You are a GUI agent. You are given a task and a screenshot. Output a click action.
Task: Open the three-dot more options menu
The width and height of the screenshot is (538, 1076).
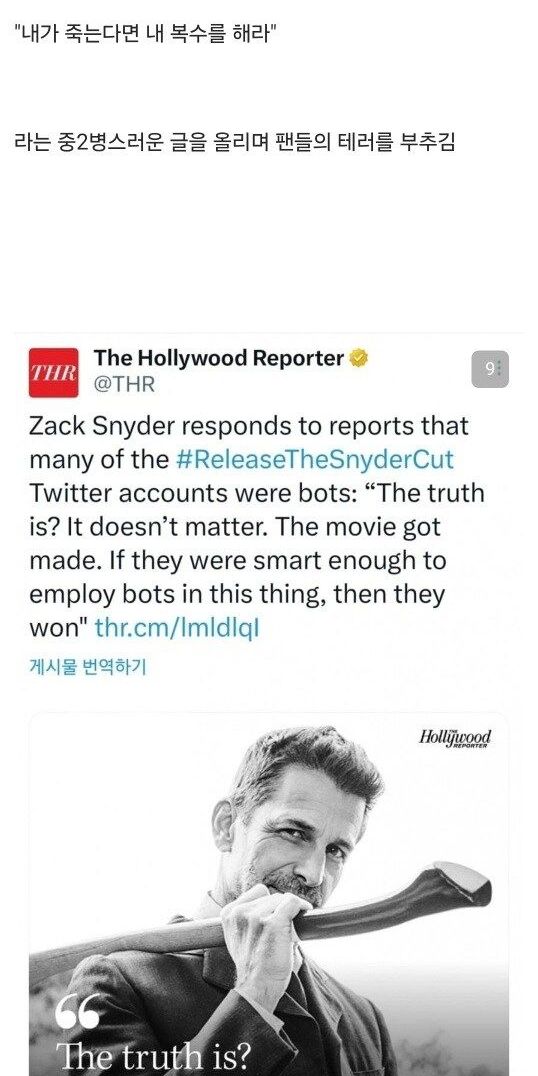tap(499, 369)
